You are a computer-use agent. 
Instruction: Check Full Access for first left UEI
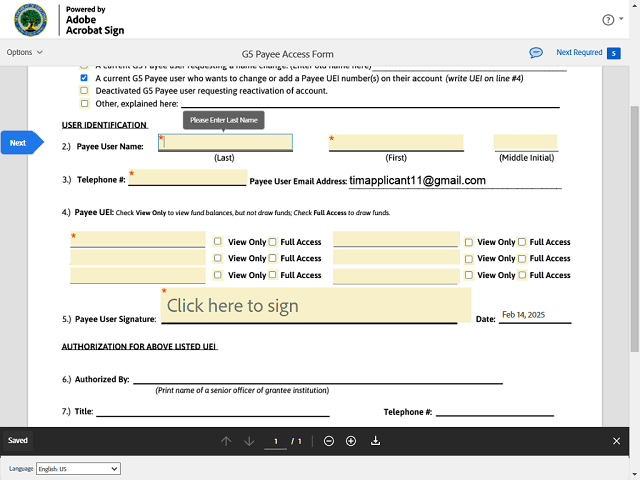tap(272, 242)
